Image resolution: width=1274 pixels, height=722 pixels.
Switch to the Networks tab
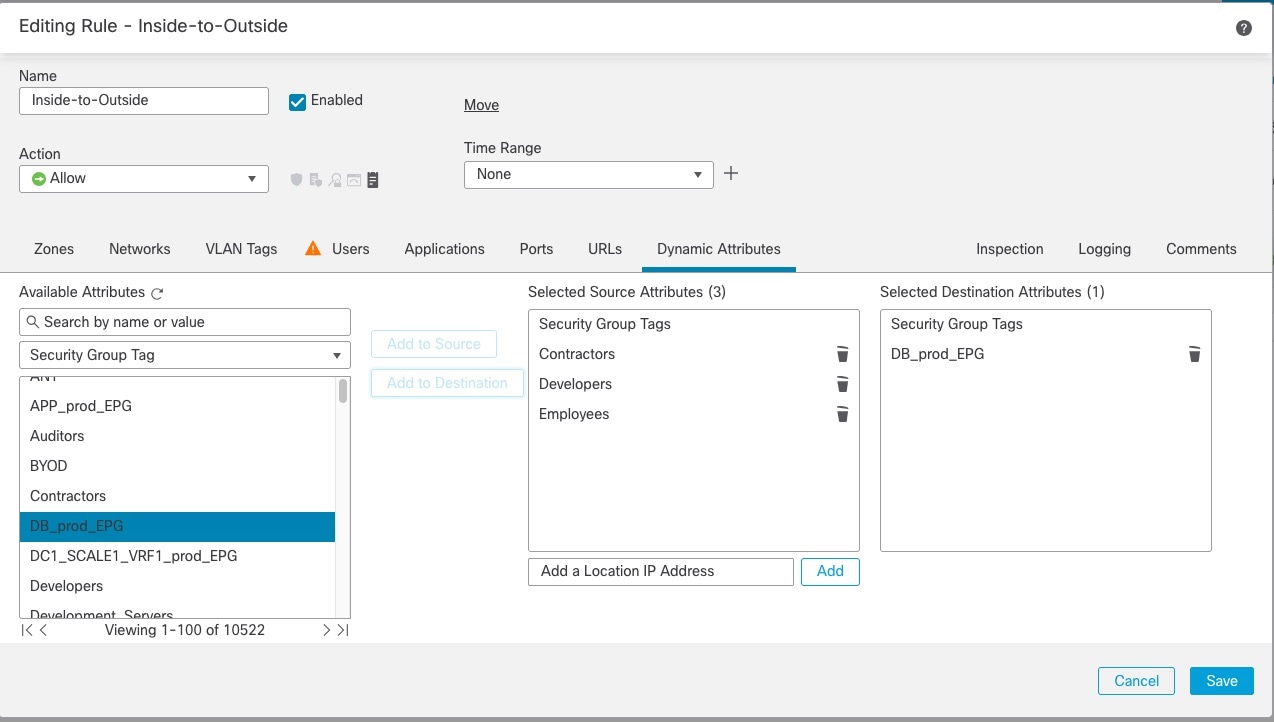pos(140,249)
